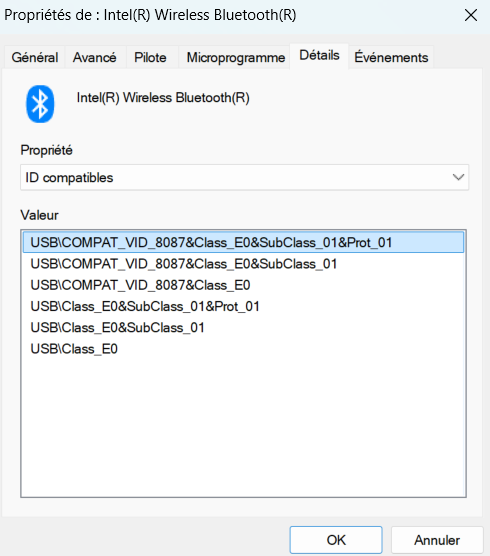
Task: Select the Détails tab
Action: (319, 56)
